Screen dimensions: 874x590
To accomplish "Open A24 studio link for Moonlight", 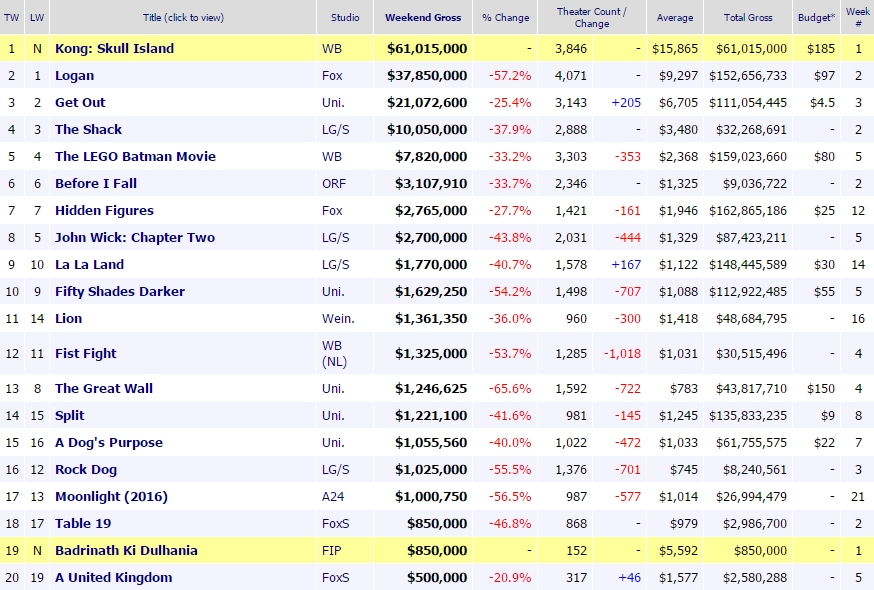I will 333,496.
